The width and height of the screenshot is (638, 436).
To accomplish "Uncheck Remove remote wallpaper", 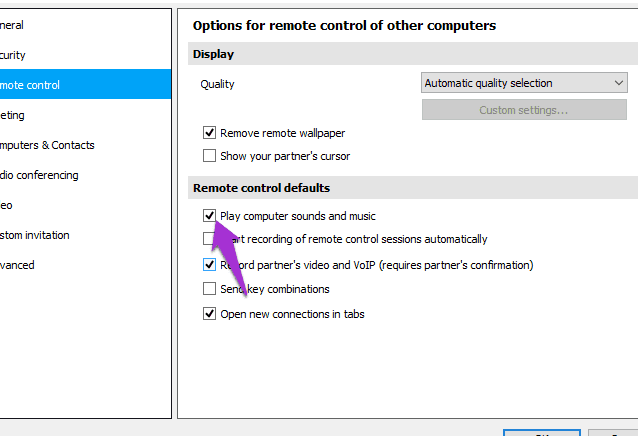I will 210,132.
